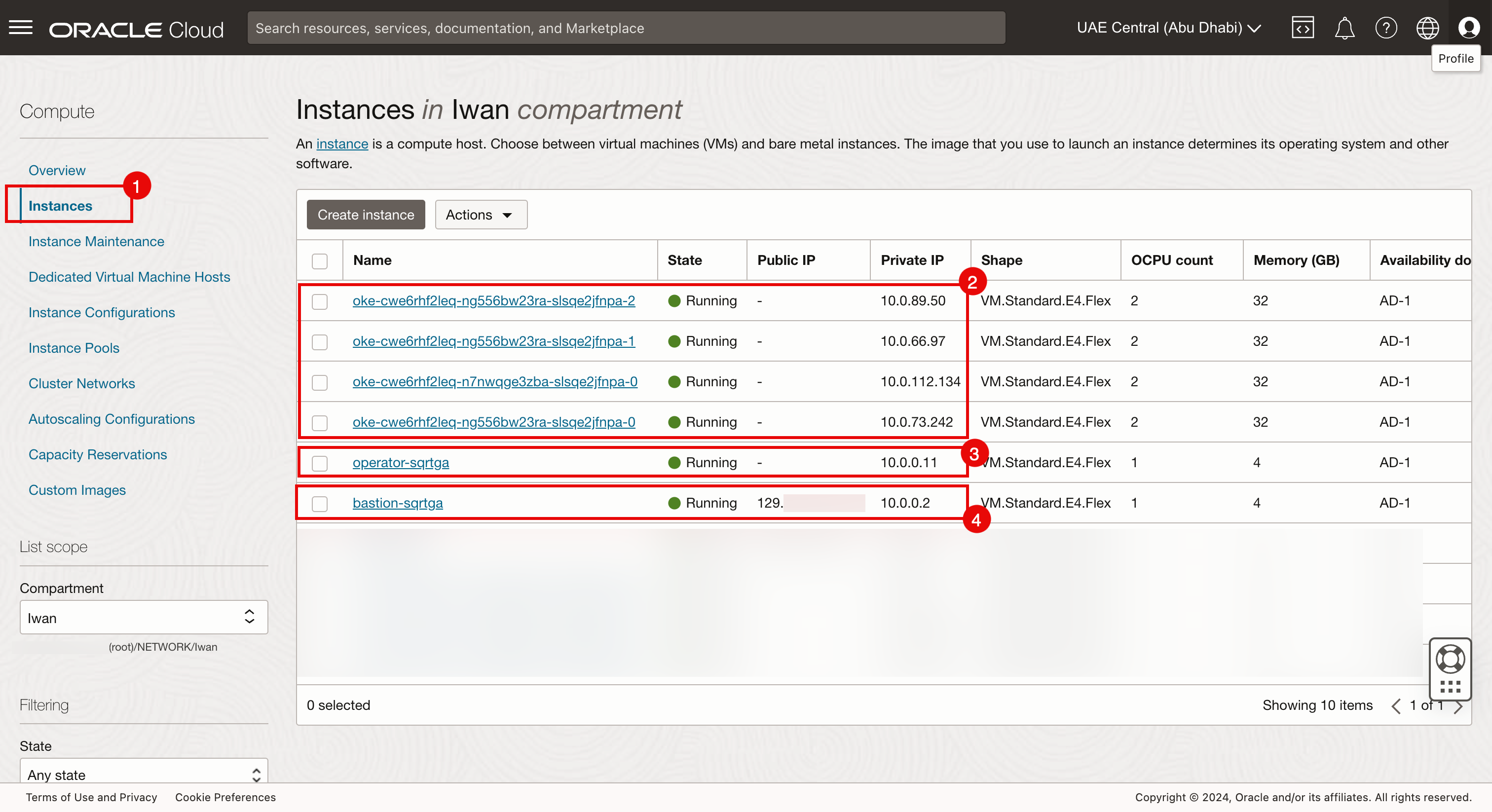Open the hamburger navigation menu
The image size is (1492, 812).
tap(21, 27)
